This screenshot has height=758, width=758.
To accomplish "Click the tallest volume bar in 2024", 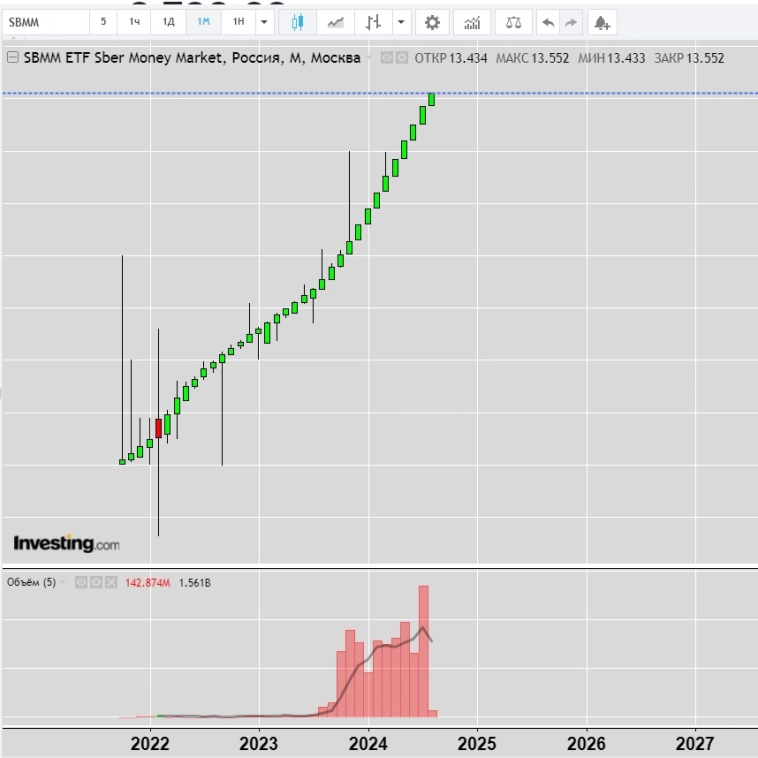I will [423, 651].
